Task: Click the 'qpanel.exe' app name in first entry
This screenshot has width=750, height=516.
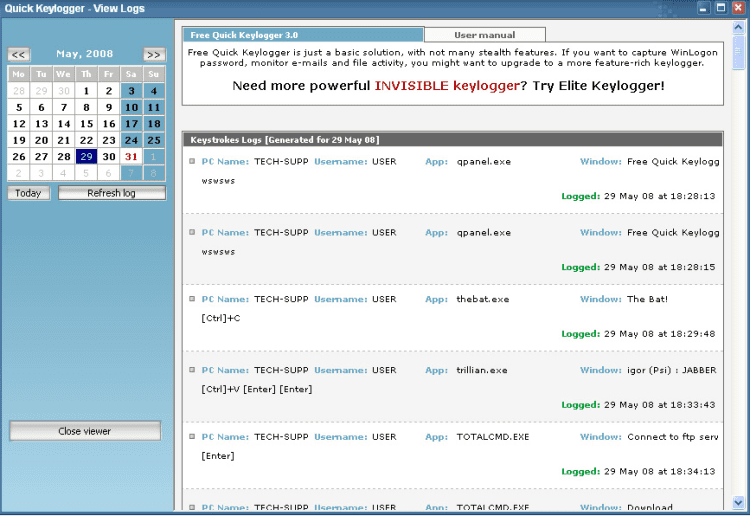Action: [484, 162]
